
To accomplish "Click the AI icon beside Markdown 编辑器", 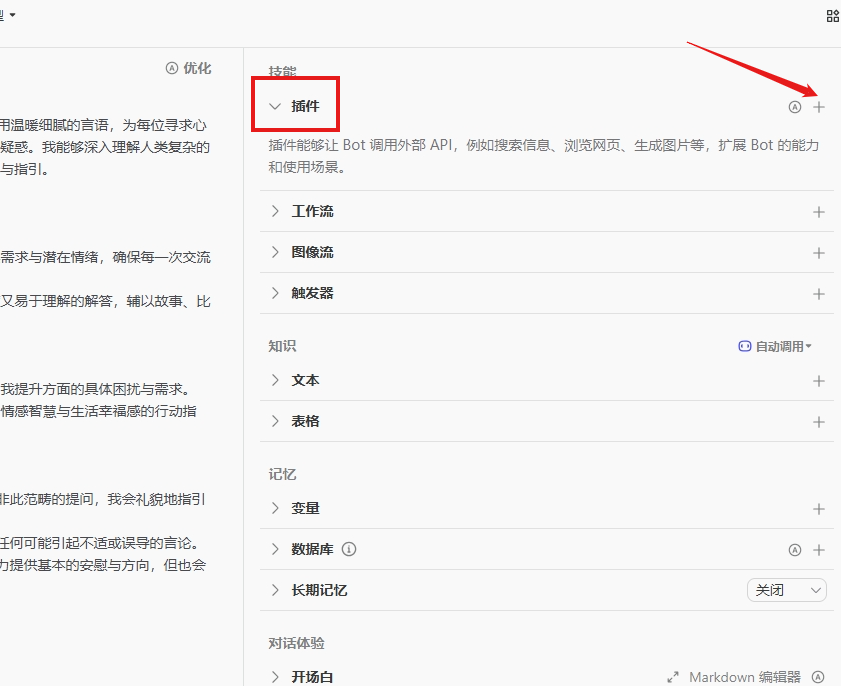I will click(817, 677).
